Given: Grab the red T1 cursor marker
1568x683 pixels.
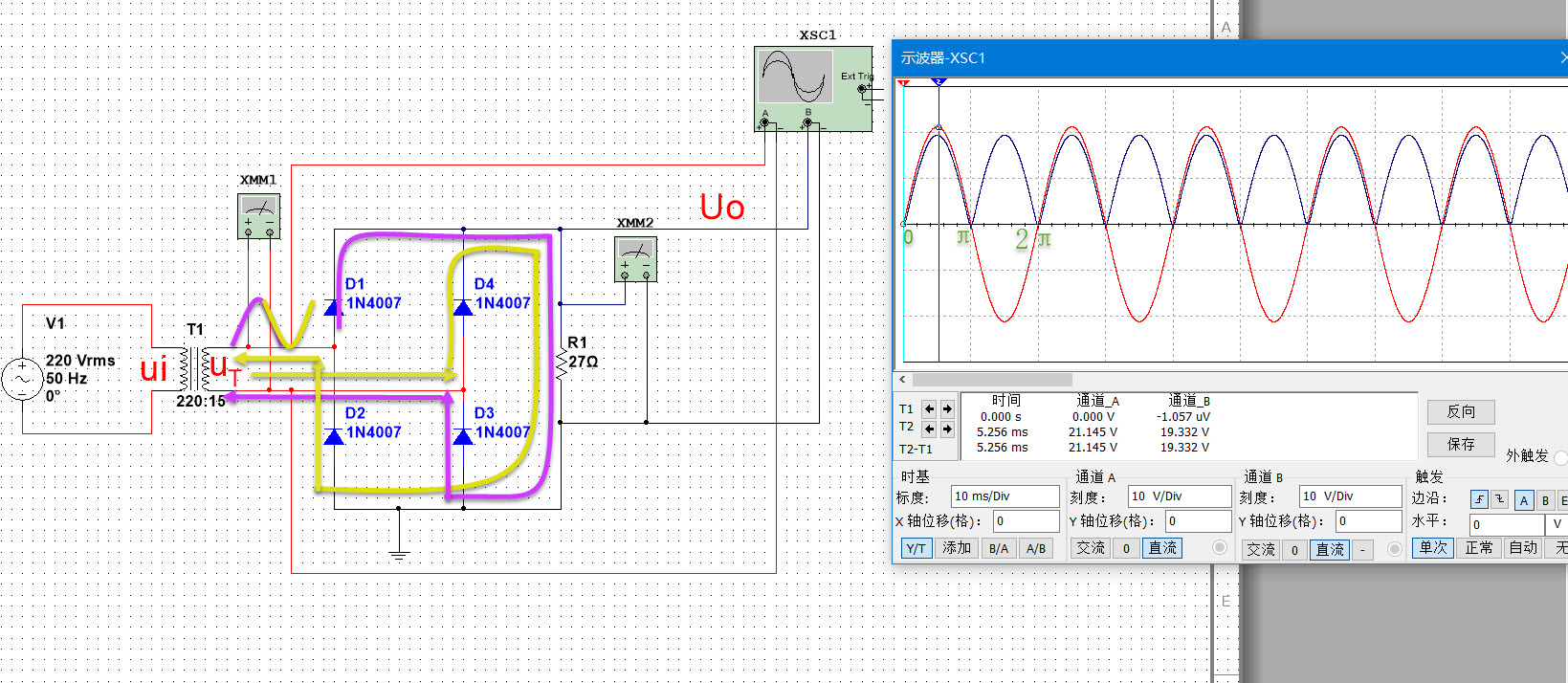Looking at the screenshot, I should pyautogui.click(x=904, y=83).
